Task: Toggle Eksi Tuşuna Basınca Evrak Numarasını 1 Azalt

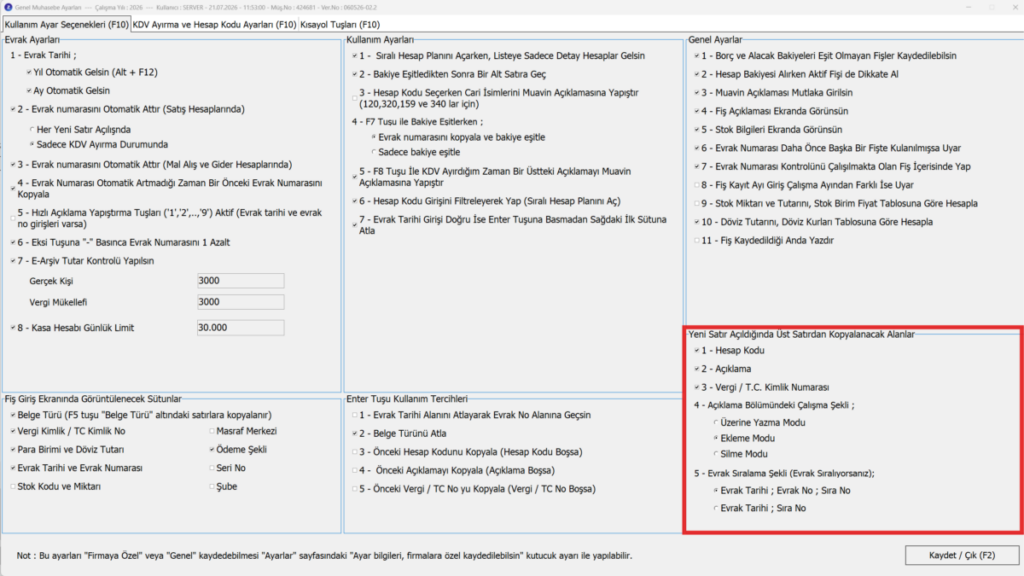Action: 13,242
